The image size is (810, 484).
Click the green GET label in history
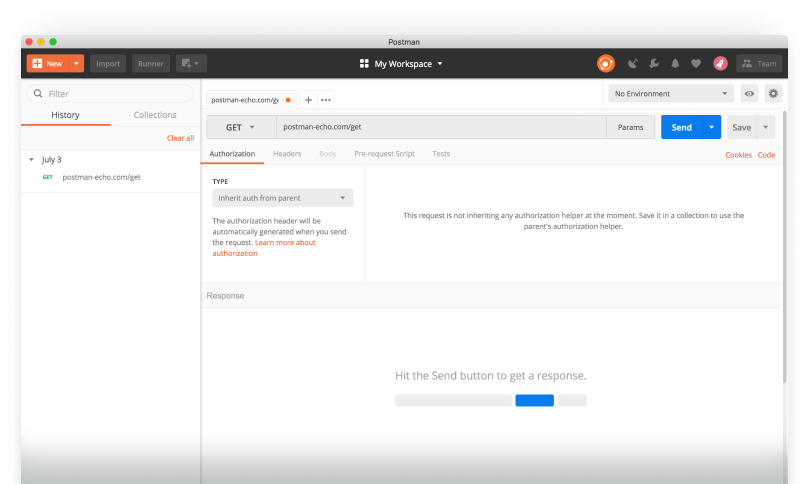click(48, 177)
